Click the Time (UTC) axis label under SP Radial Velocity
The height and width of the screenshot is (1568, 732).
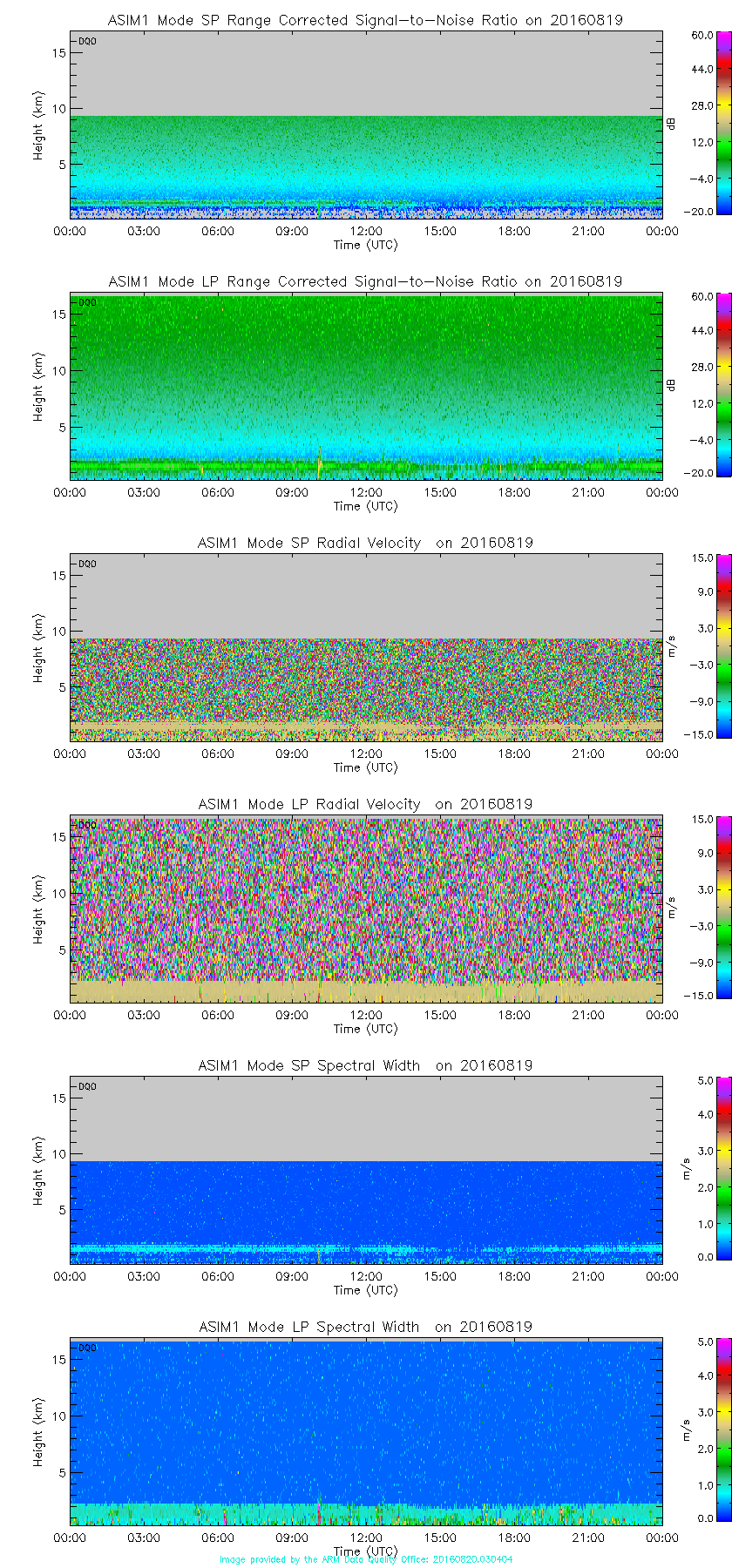pos(365,767)
